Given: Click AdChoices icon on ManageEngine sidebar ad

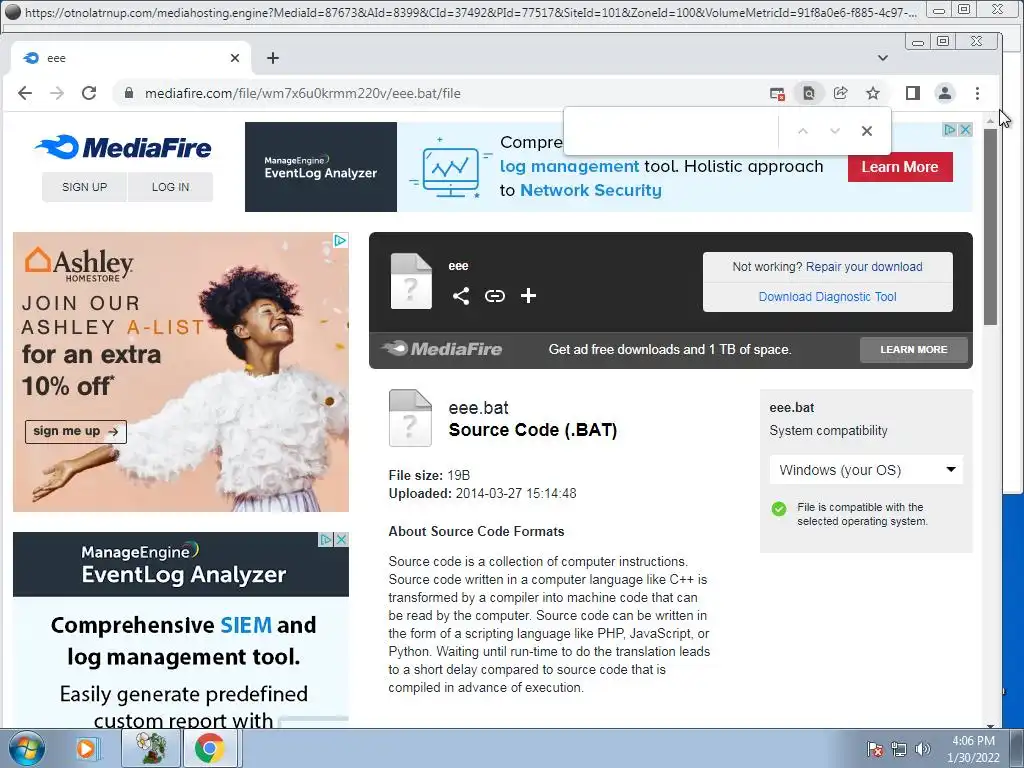Looking at the screenshot, I should tap(326, 539).
